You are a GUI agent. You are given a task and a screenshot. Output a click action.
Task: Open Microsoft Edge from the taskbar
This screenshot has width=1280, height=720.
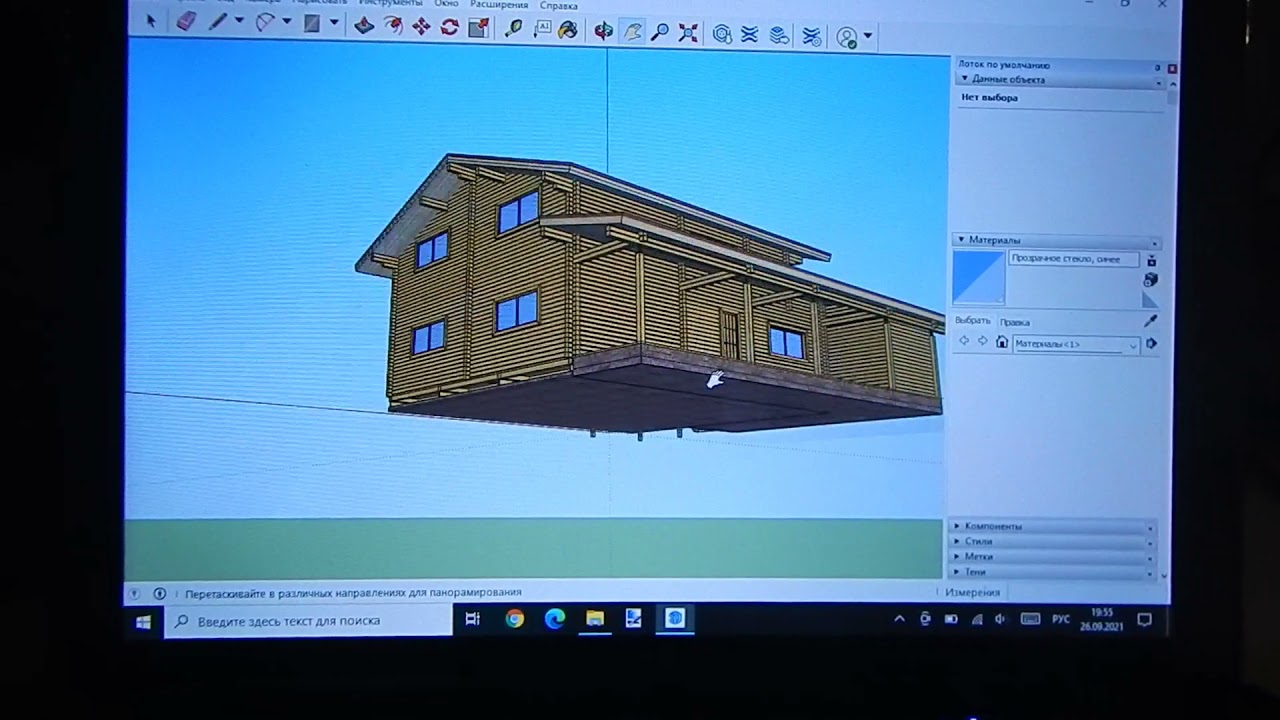point(554,620)
